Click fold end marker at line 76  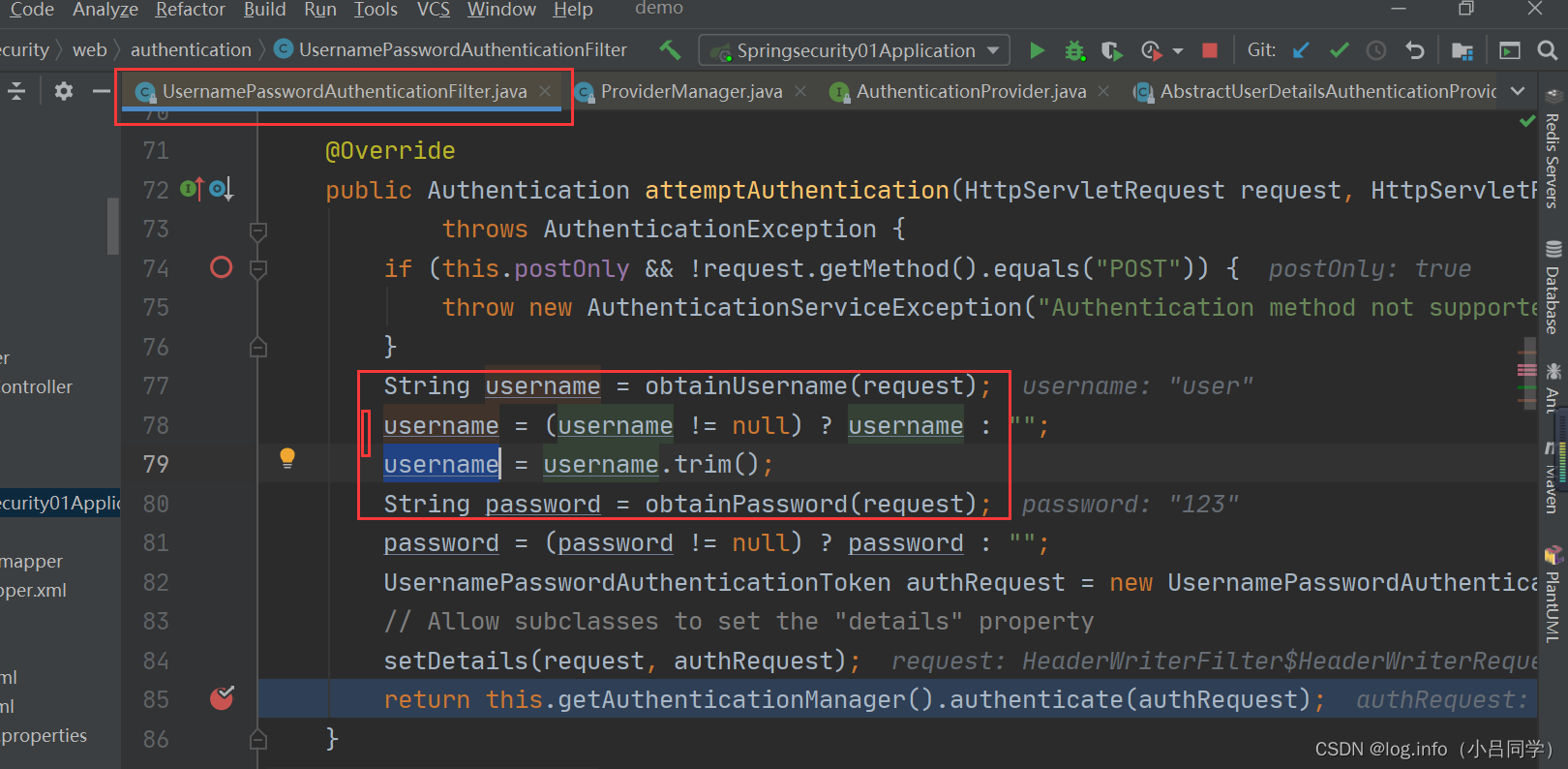(258, 347)
